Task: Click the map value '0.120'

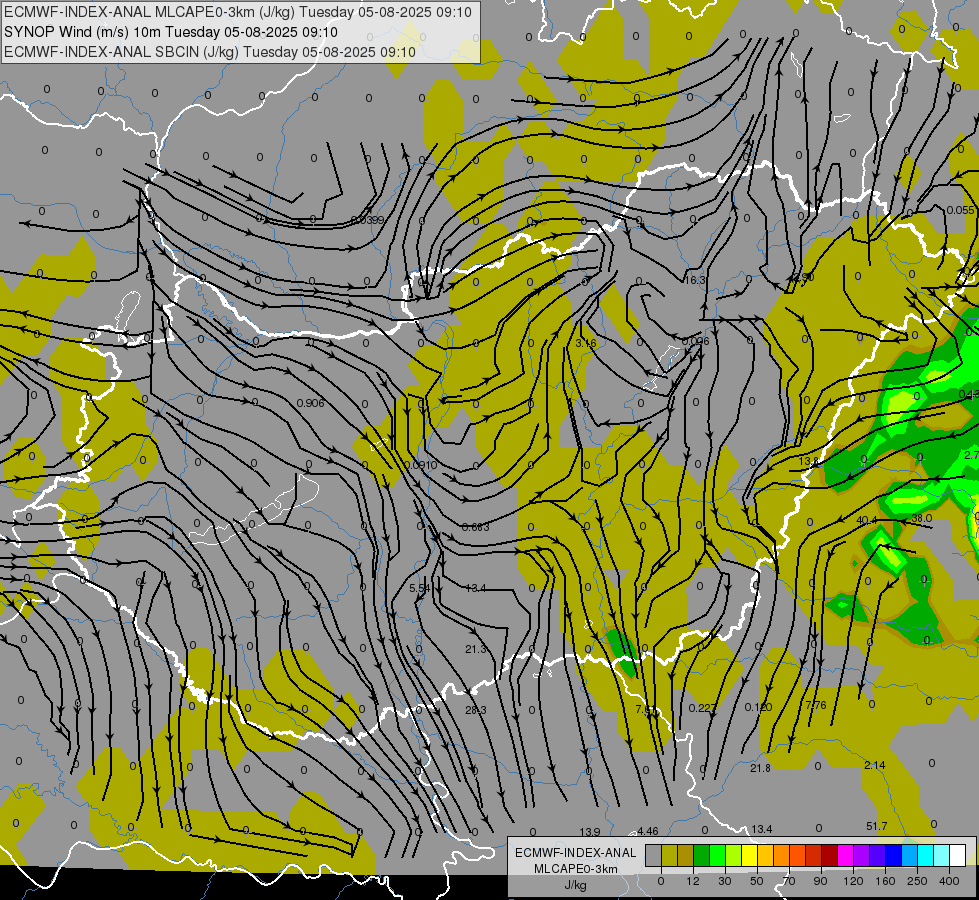Action: pyautogui.click(x=759, y=707)
